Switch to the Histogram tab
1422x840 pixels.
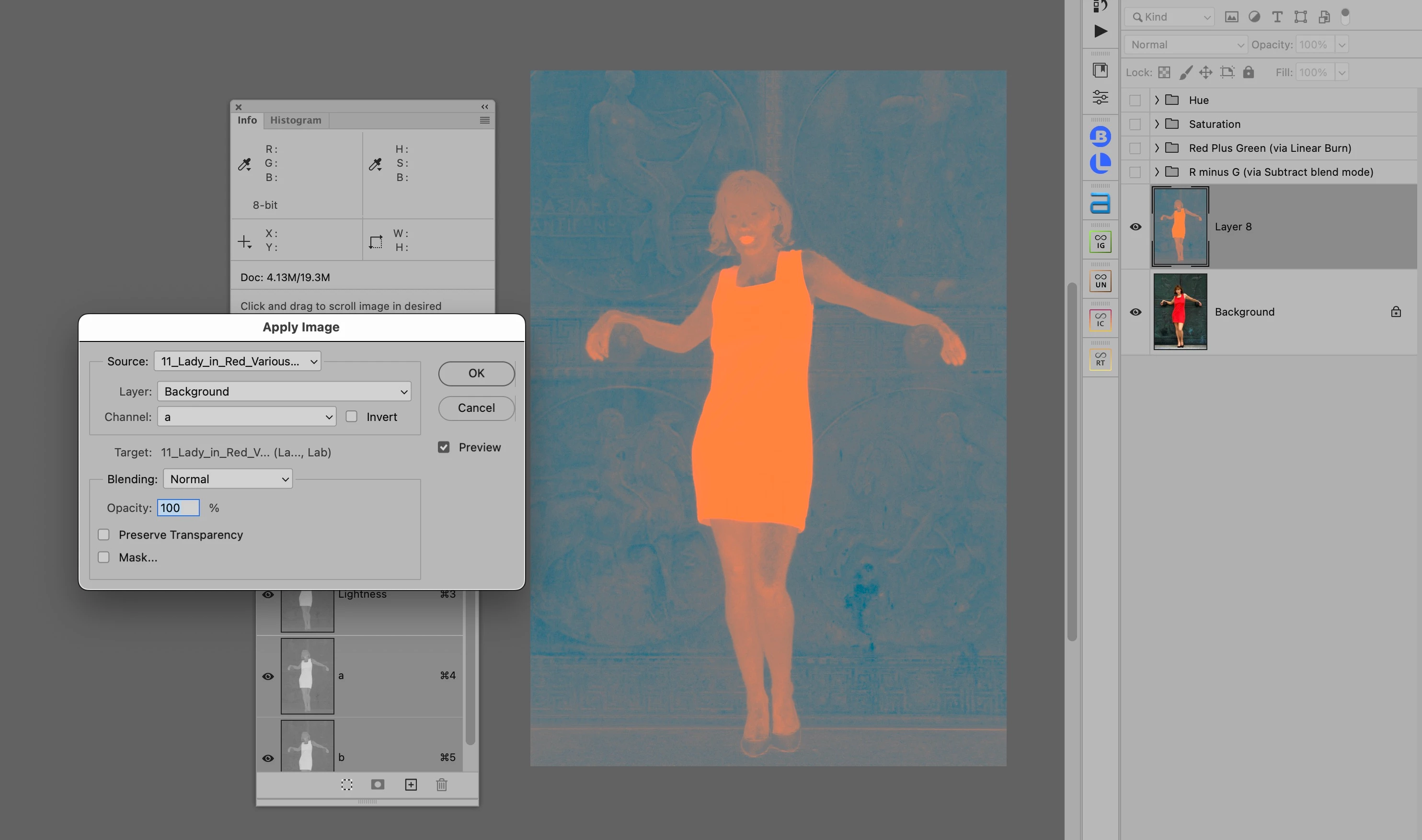pyautogui.click(x=295, y=120)
